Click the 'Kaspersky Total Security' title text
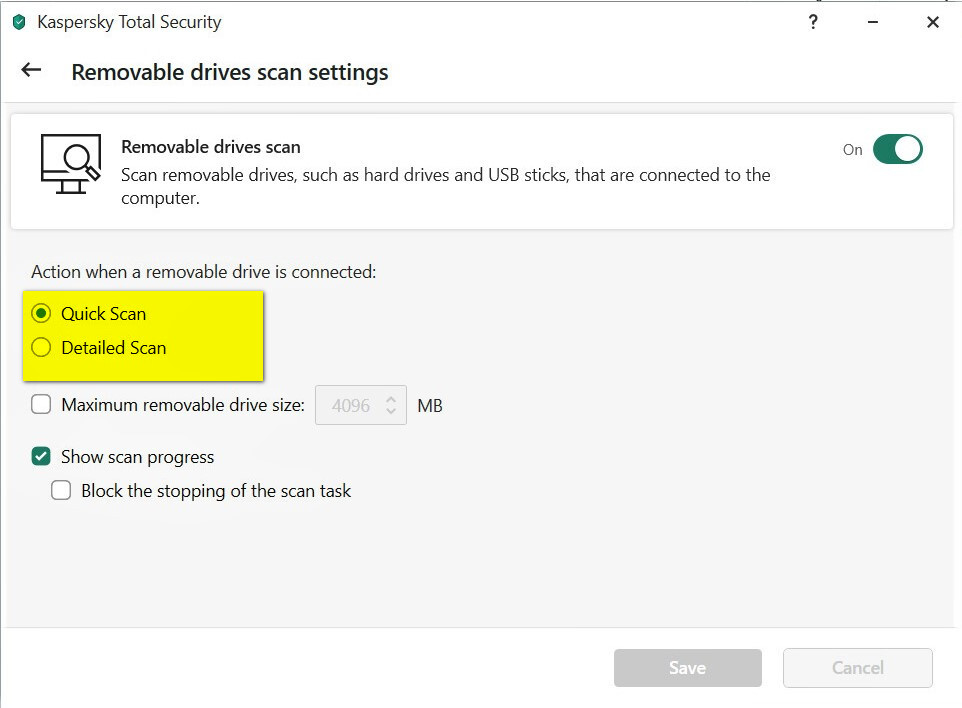Screen dimensions: 962x708 [x=129, y=22]
